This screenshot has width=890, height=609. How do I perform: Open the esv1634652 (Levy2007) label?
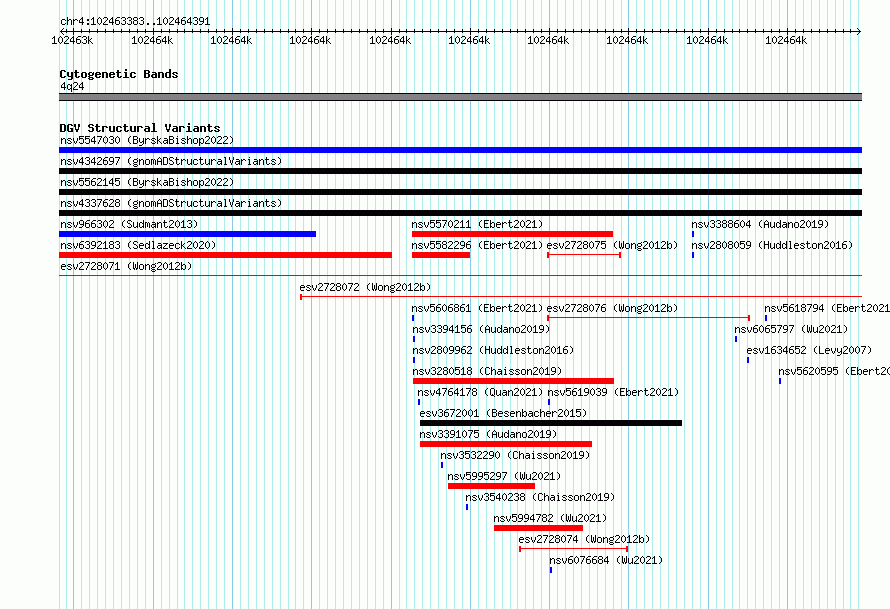click(x=809, y=350)
